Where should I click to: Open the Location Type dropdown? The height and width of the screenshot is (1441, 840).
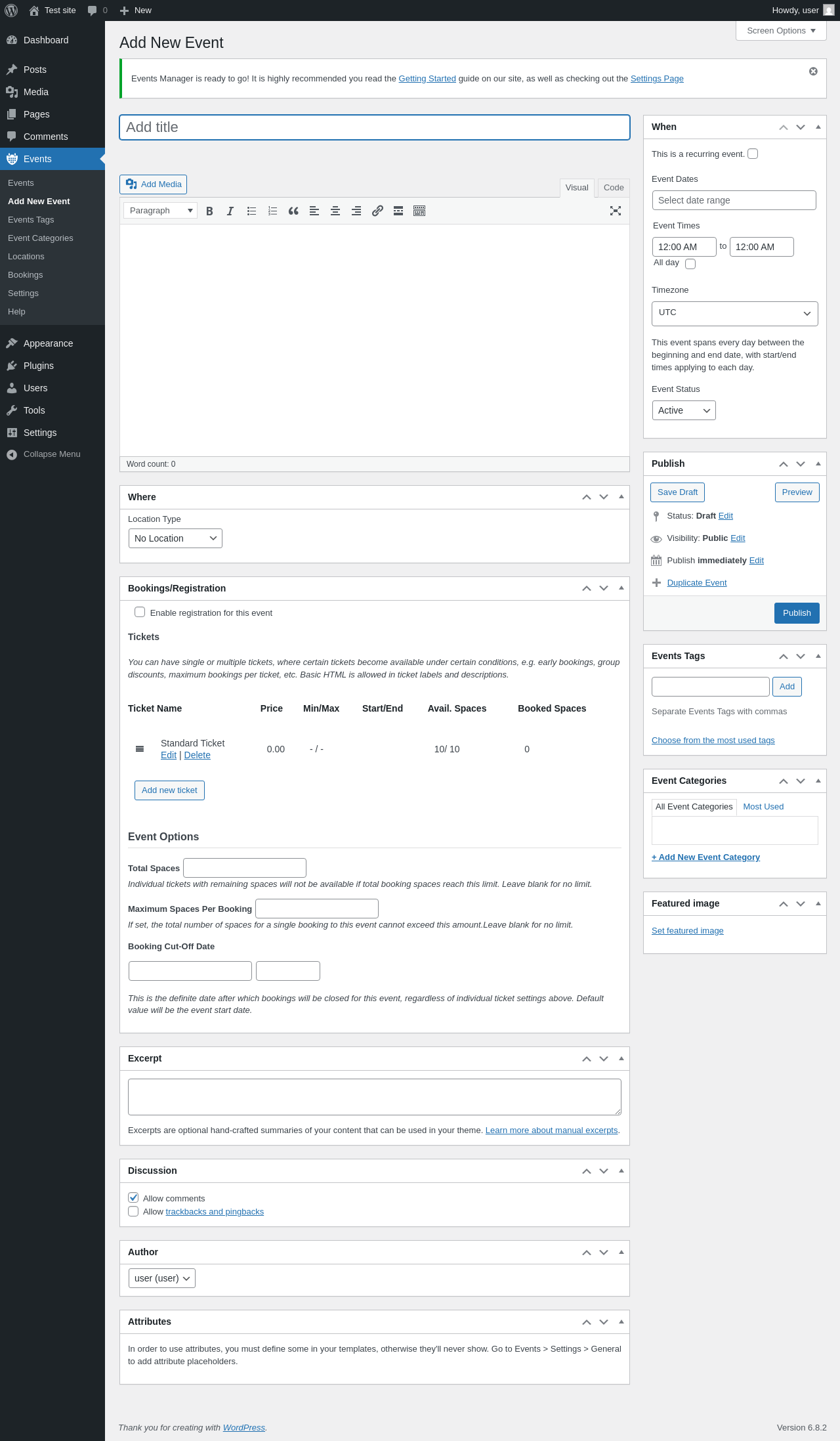point(175,538)
